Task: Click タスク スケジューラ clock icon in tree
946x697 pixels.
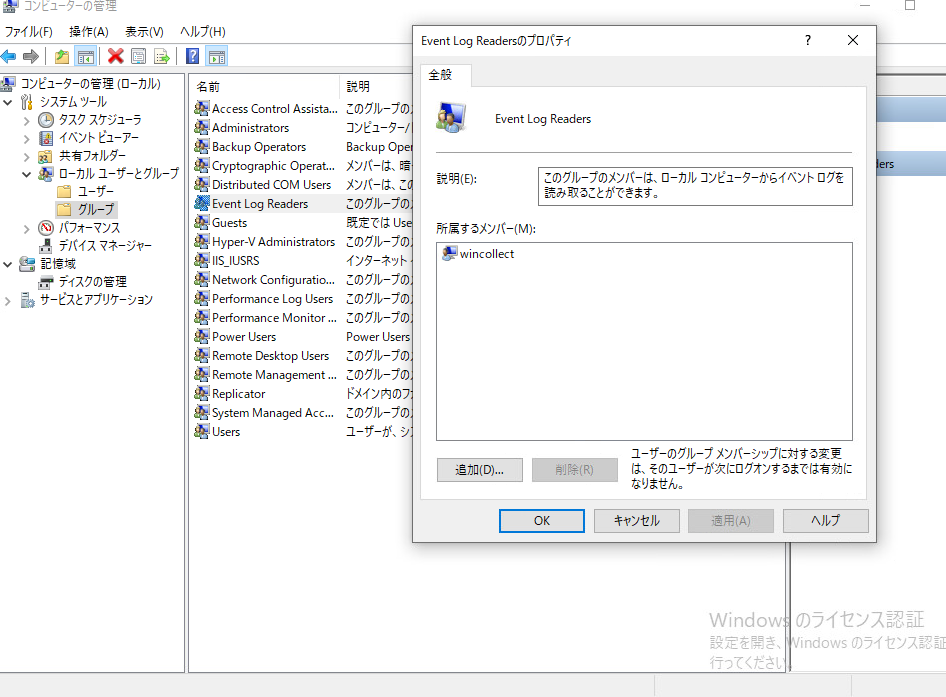Action: [46, 119]
